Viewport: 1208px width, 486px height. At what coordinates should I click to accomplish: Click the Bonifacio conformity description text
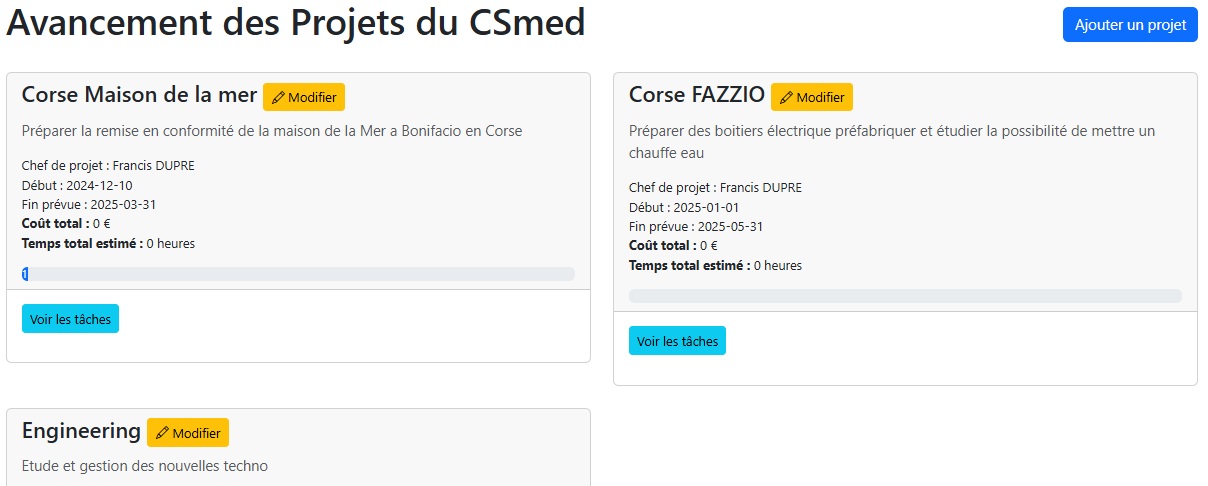click(x=272, y=131)
